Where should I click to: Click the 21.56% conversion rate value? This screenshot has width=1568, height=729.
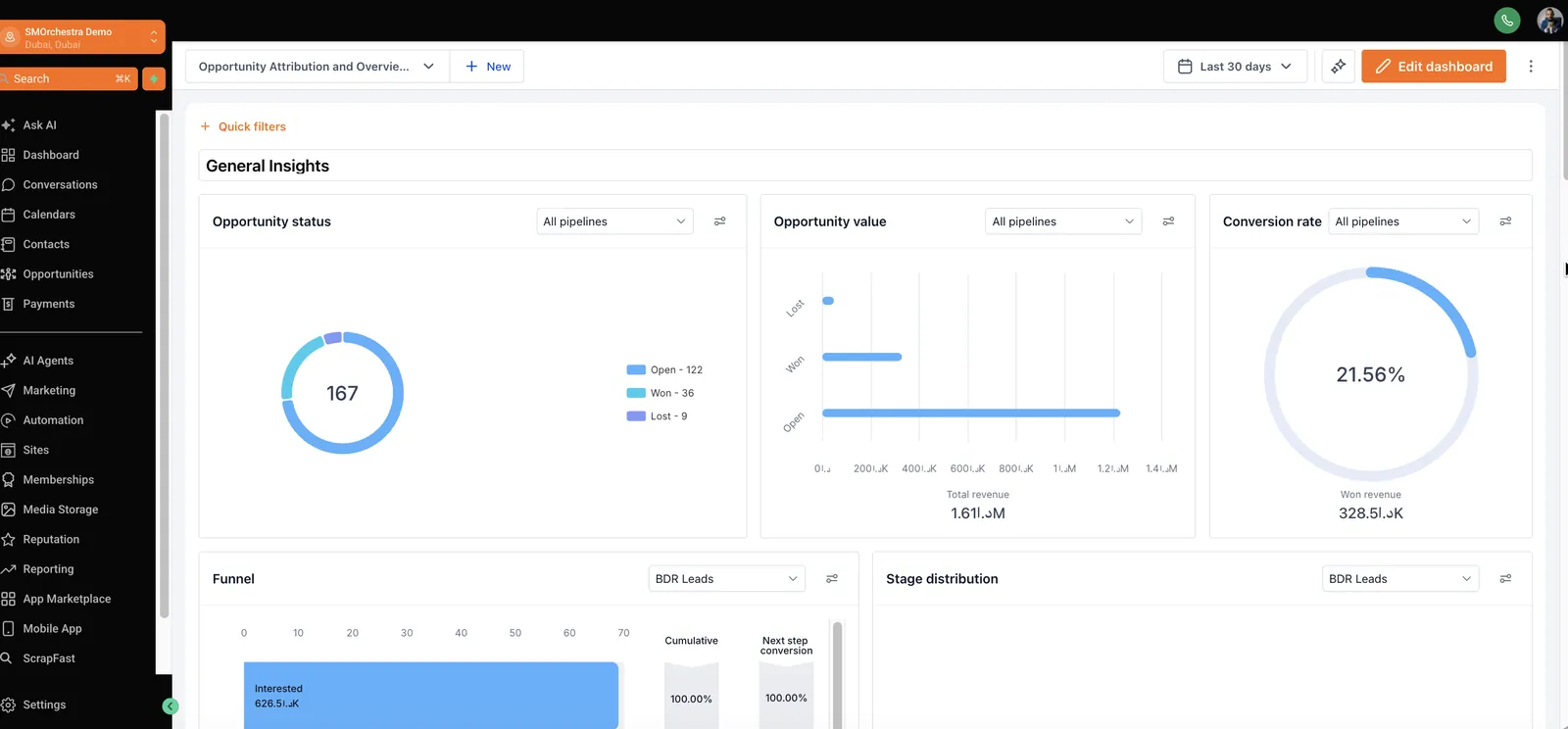pyautogui.click(x=1370, y=375)
